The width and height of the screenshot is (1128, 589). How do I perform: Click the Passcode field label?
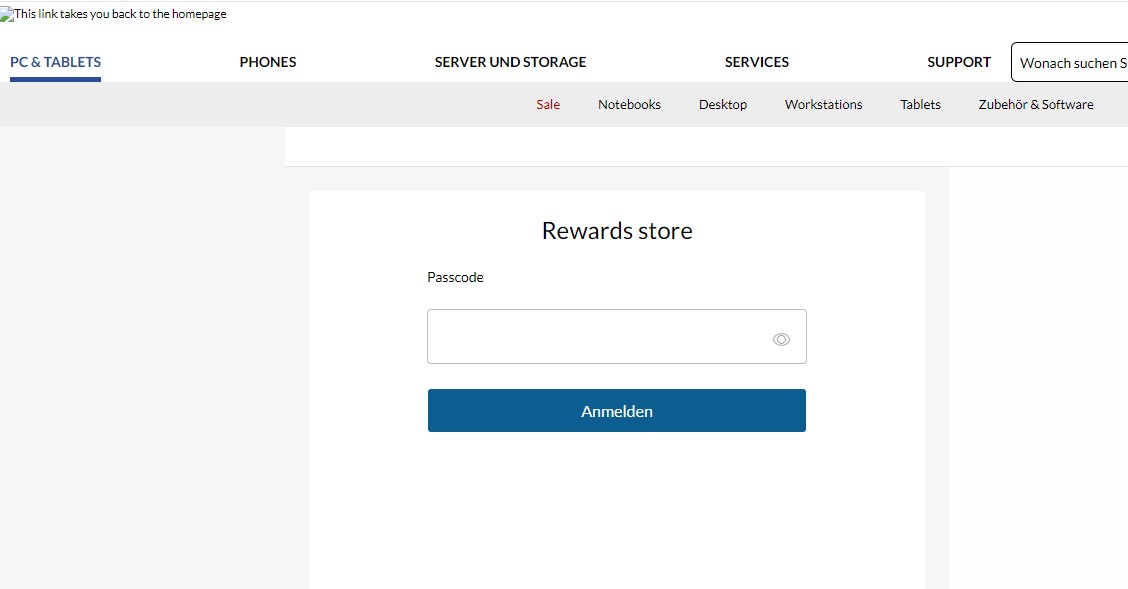(455, 277)
